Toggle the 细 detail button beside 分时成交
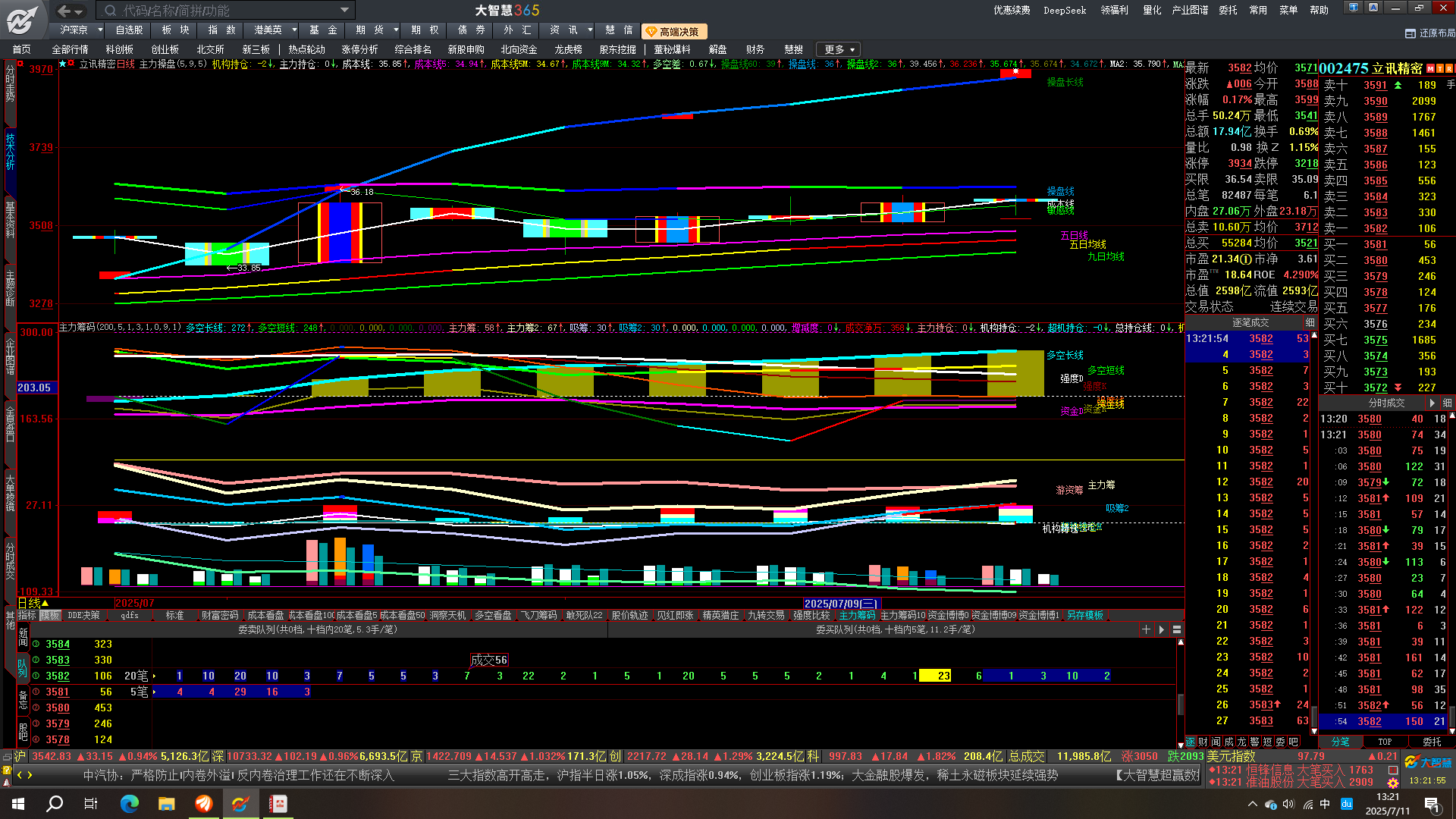This screenshot has width=1456, height=819. tap(1447, 403)
